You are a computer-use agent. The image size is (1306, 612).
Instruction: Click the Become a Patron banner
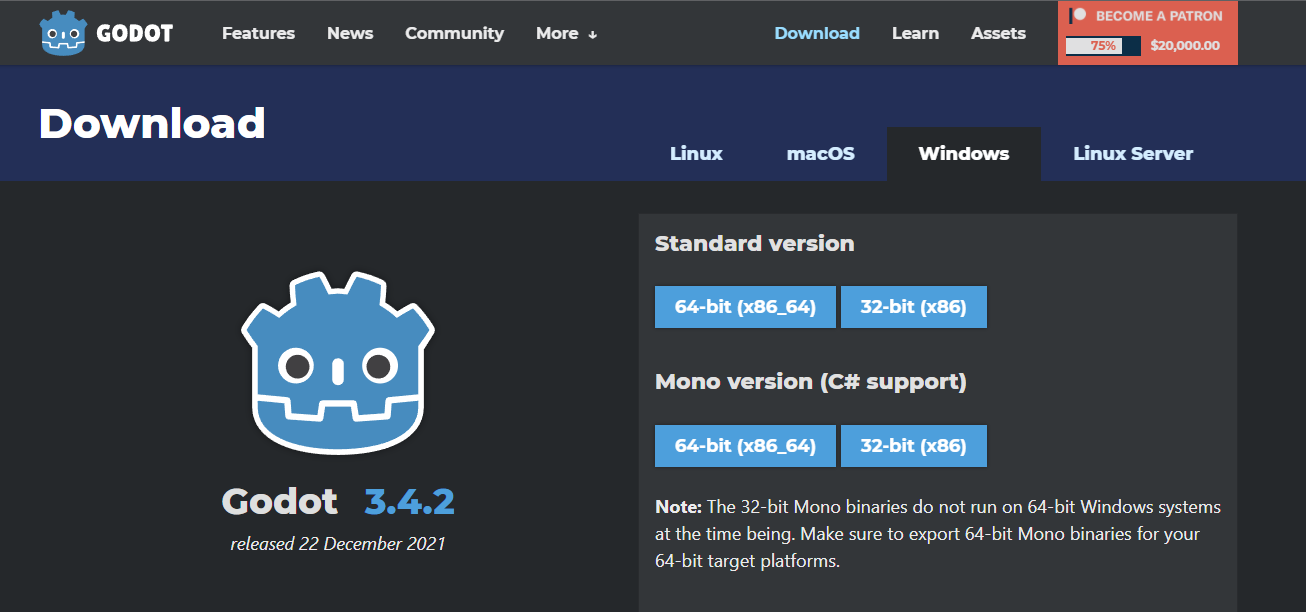pos(1148,33)
